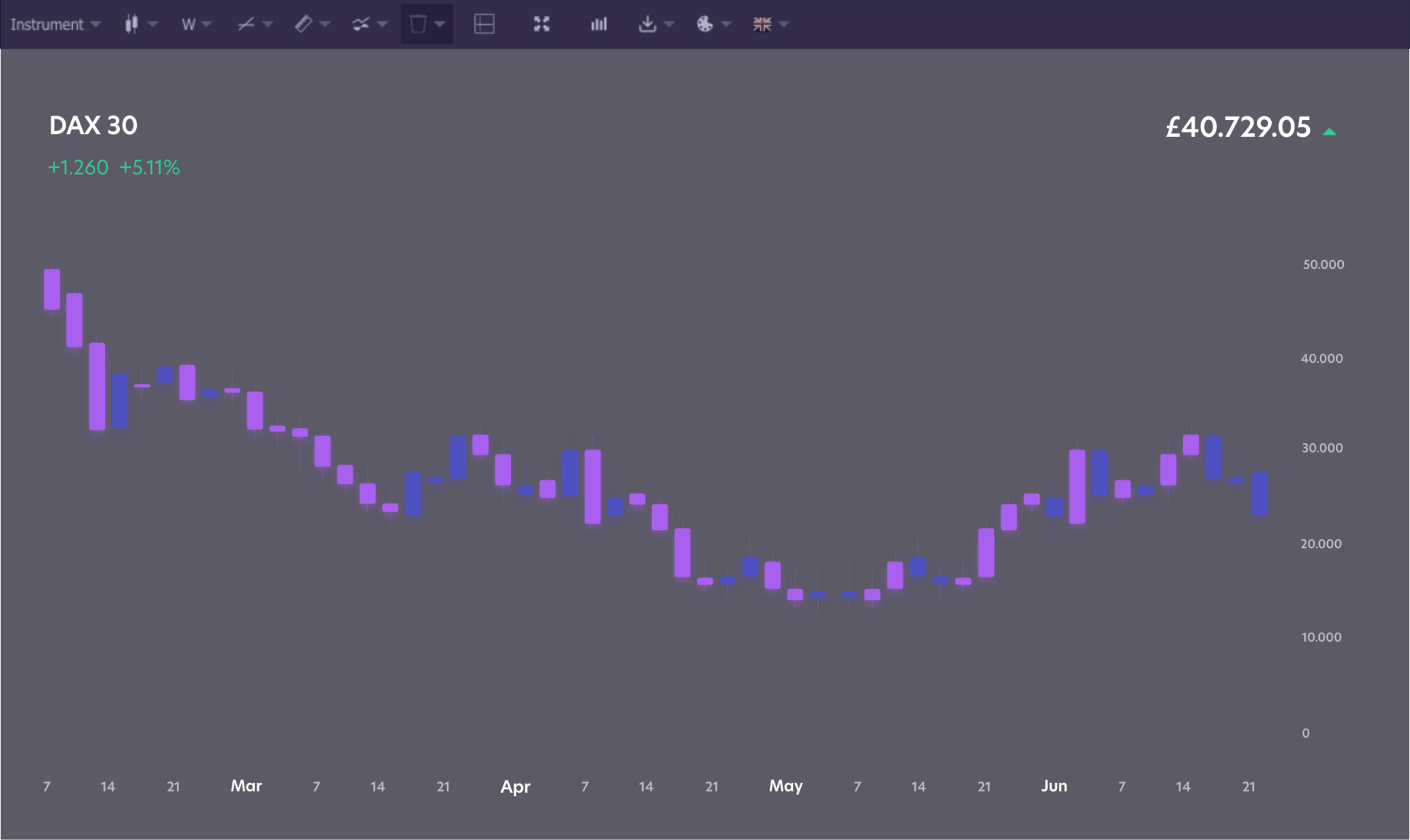The width and height of the screenshot is (1410, 840).
Task: Click the +1.260 change value
Action: point(78,168)
